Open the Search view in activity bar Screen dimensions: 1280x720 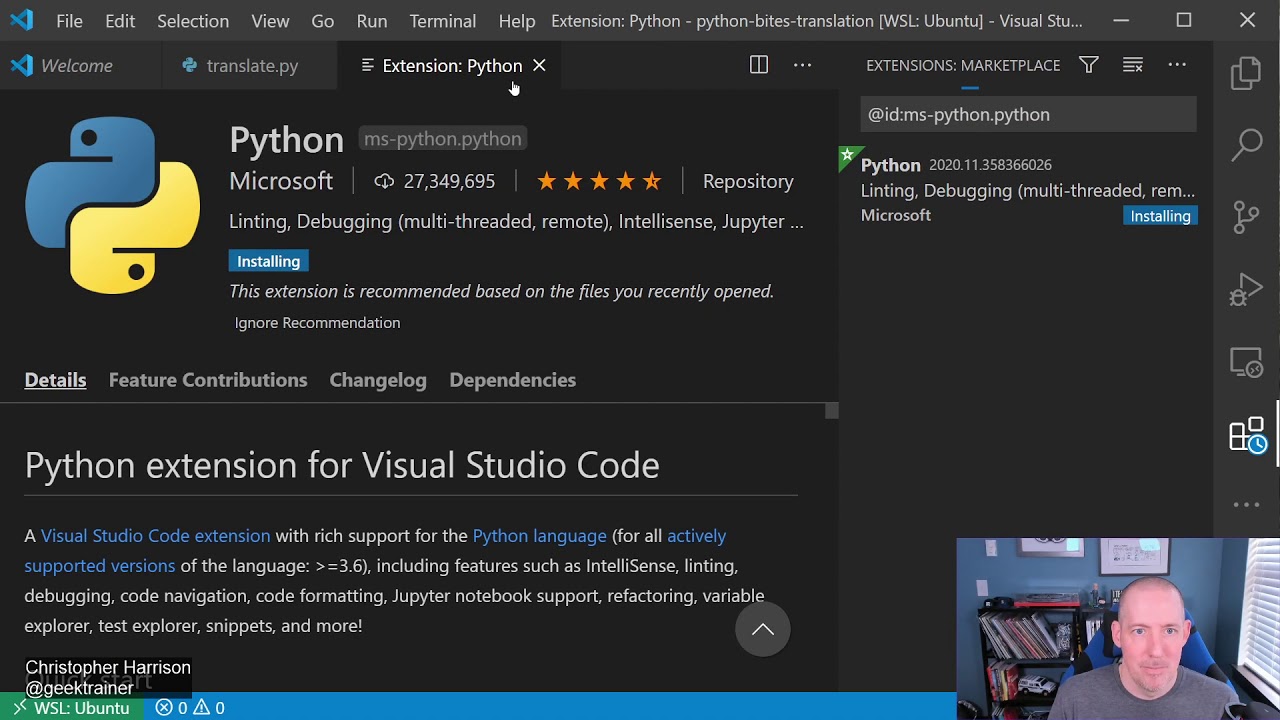(x=1246, y=145)
